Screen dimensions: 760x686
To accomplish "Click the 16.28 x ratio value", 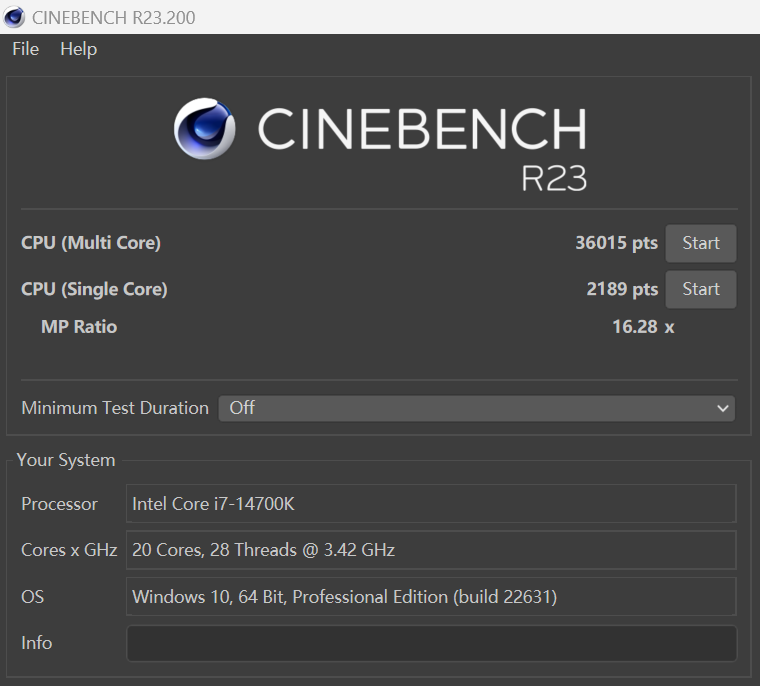I will [642, 326].
